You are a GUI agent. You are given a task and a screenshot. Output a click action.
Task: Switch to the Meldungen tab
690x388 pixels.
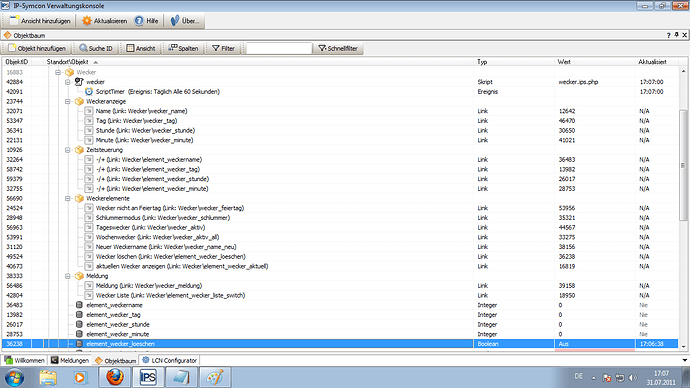tap(70, 360)
